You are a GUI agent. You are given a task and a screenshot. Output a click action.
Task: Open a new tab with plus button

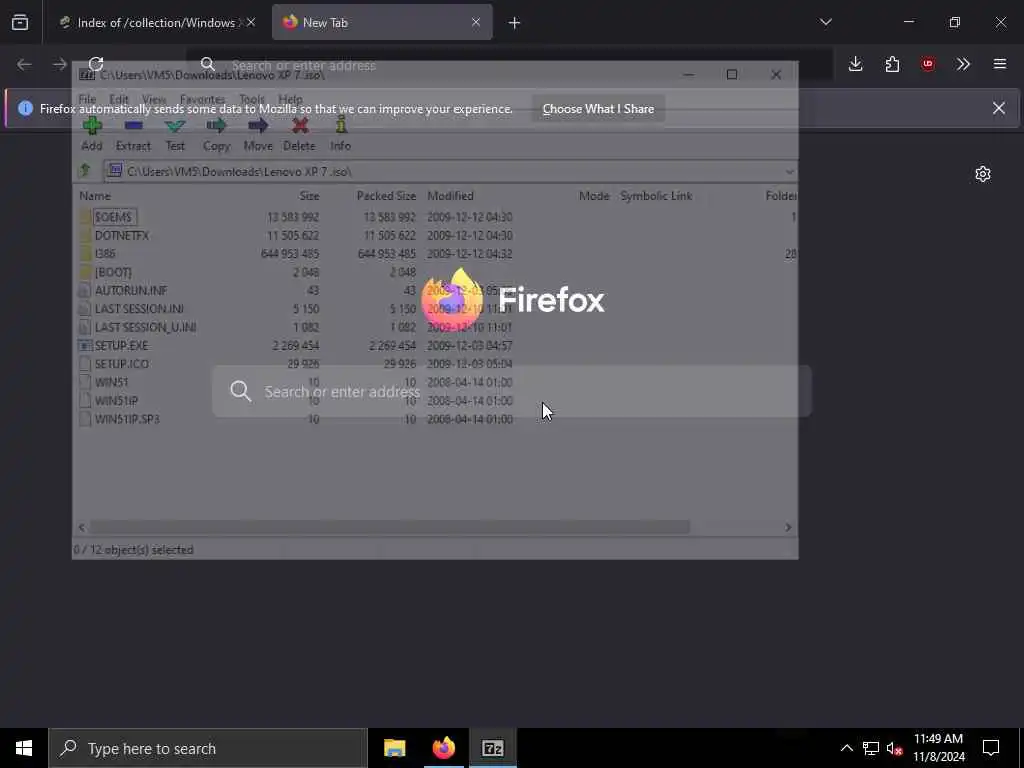(515, 23)
